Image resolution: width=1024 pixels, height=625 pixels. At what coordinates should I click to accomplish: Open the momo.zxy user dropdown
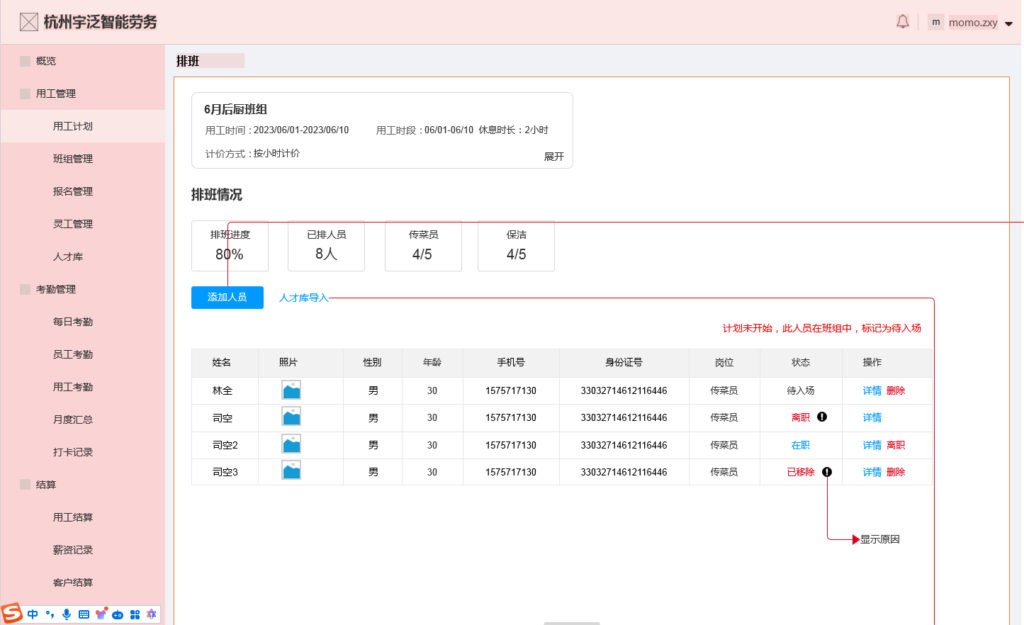pos(1008,24)
